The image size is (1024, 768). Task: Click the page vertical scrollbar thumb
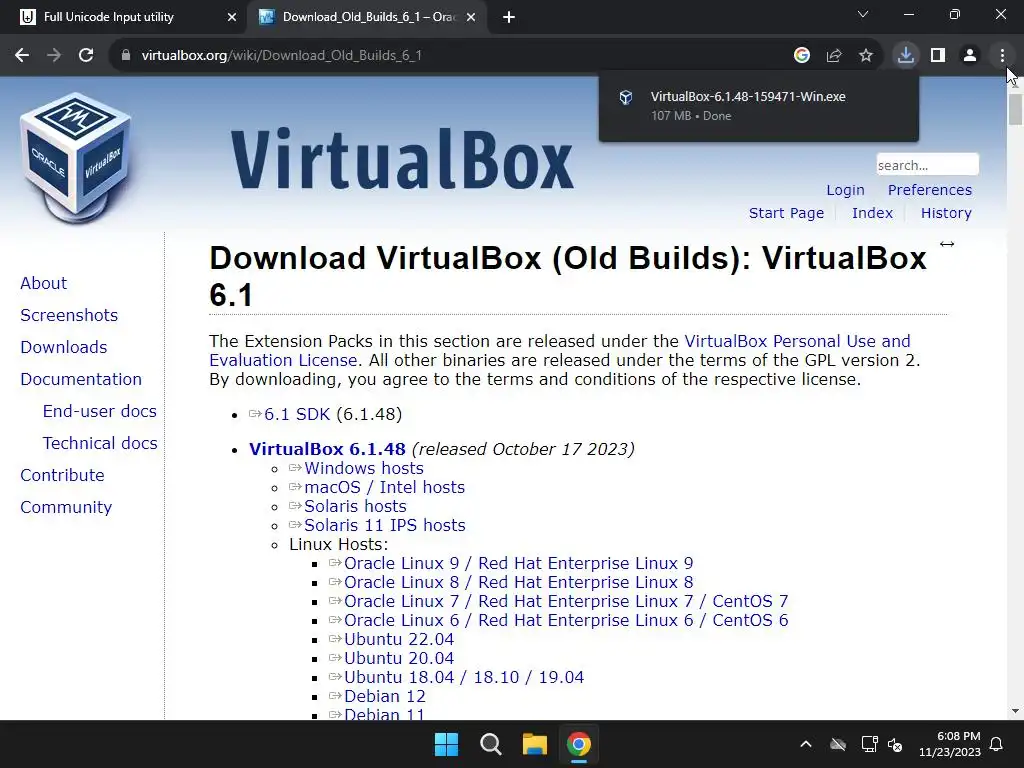[1015, 109]
